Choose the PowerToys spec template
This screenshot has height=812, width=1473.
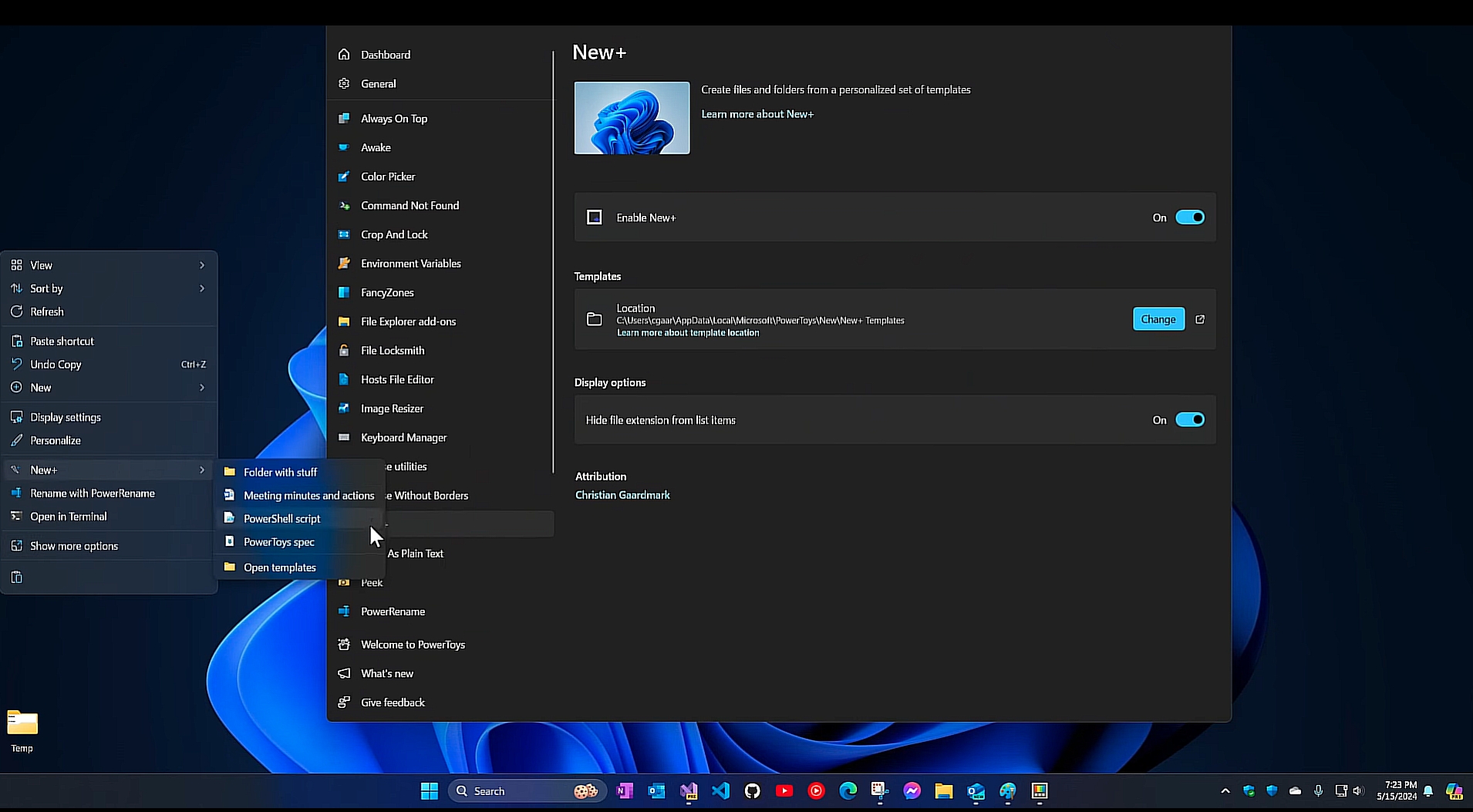(300, 542)
